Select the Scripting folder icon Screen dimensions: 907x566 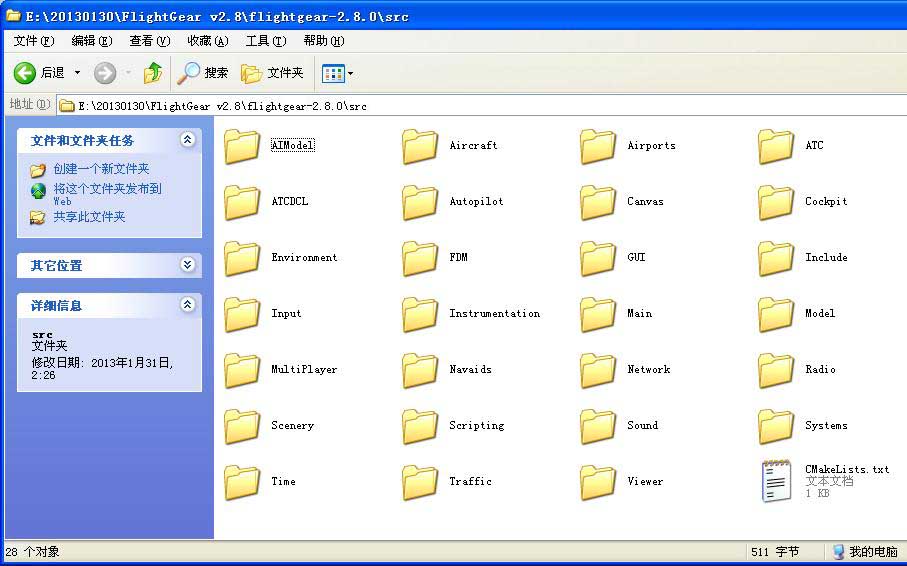click(x=421, y=427)
